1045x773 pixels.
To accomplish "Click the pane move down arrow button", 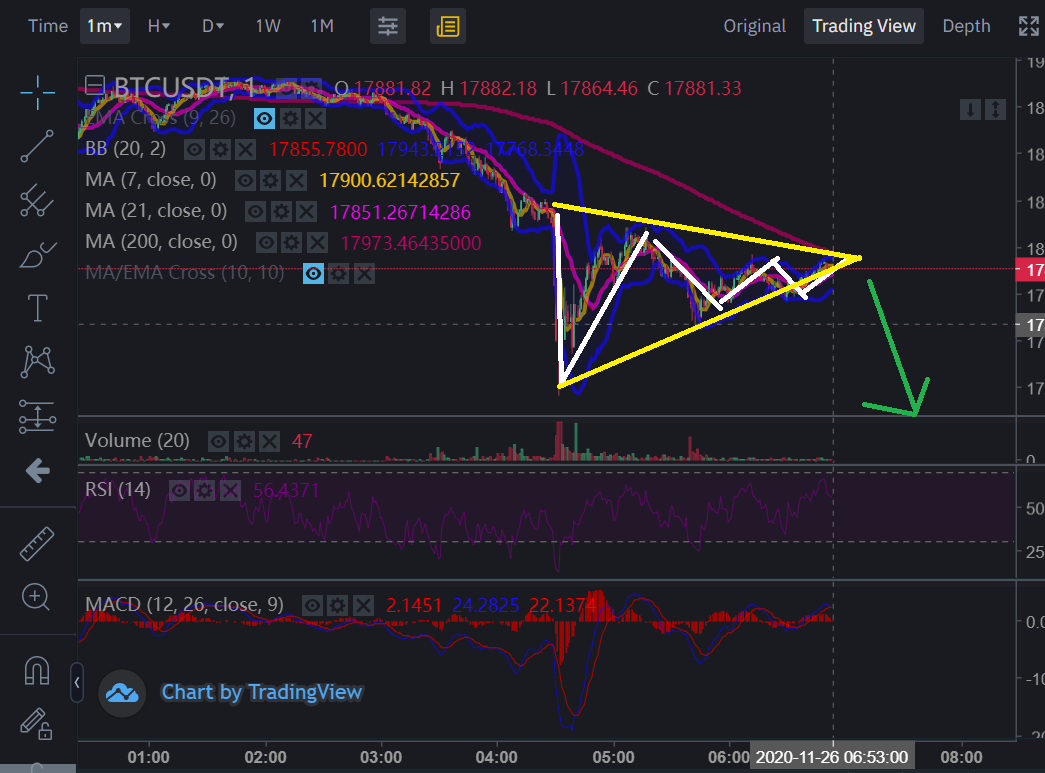I will click(x=970, y=109).
